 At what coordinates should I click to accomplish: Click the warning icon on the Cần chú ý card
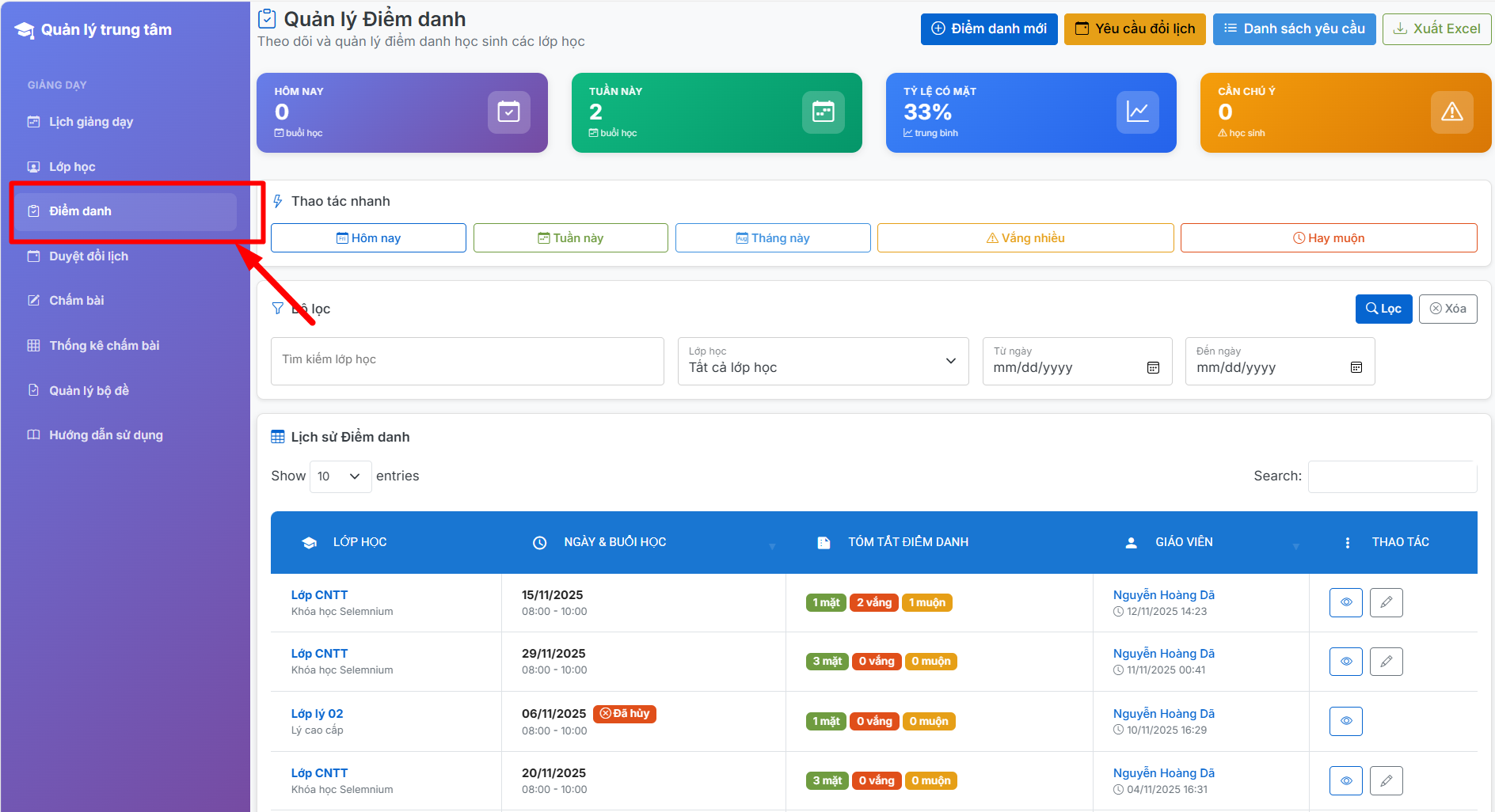[1451, 112]
